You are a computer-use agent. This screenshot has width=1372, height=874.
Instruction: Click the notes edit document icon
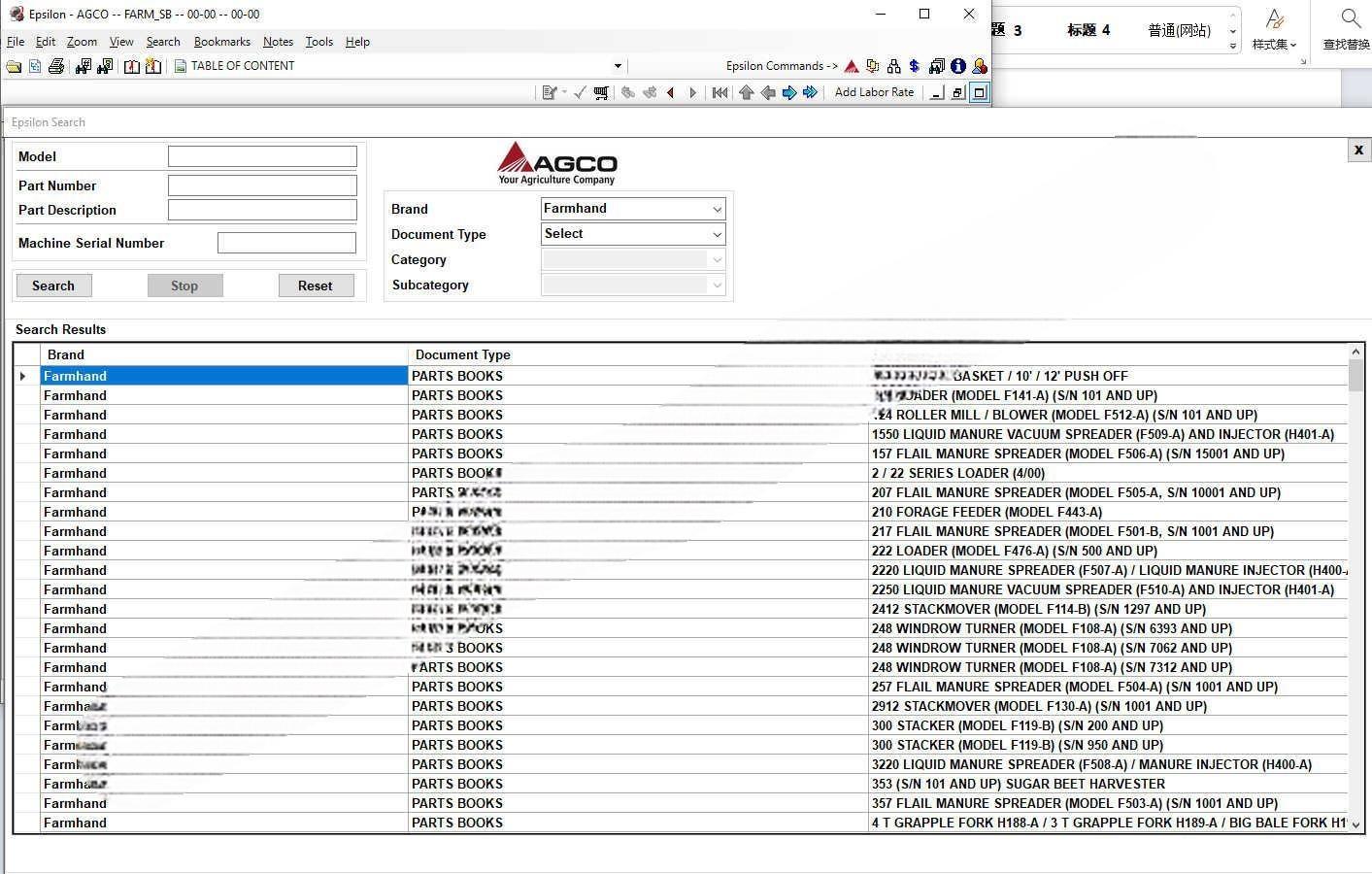pyautogui.click(x=550, y=92)
